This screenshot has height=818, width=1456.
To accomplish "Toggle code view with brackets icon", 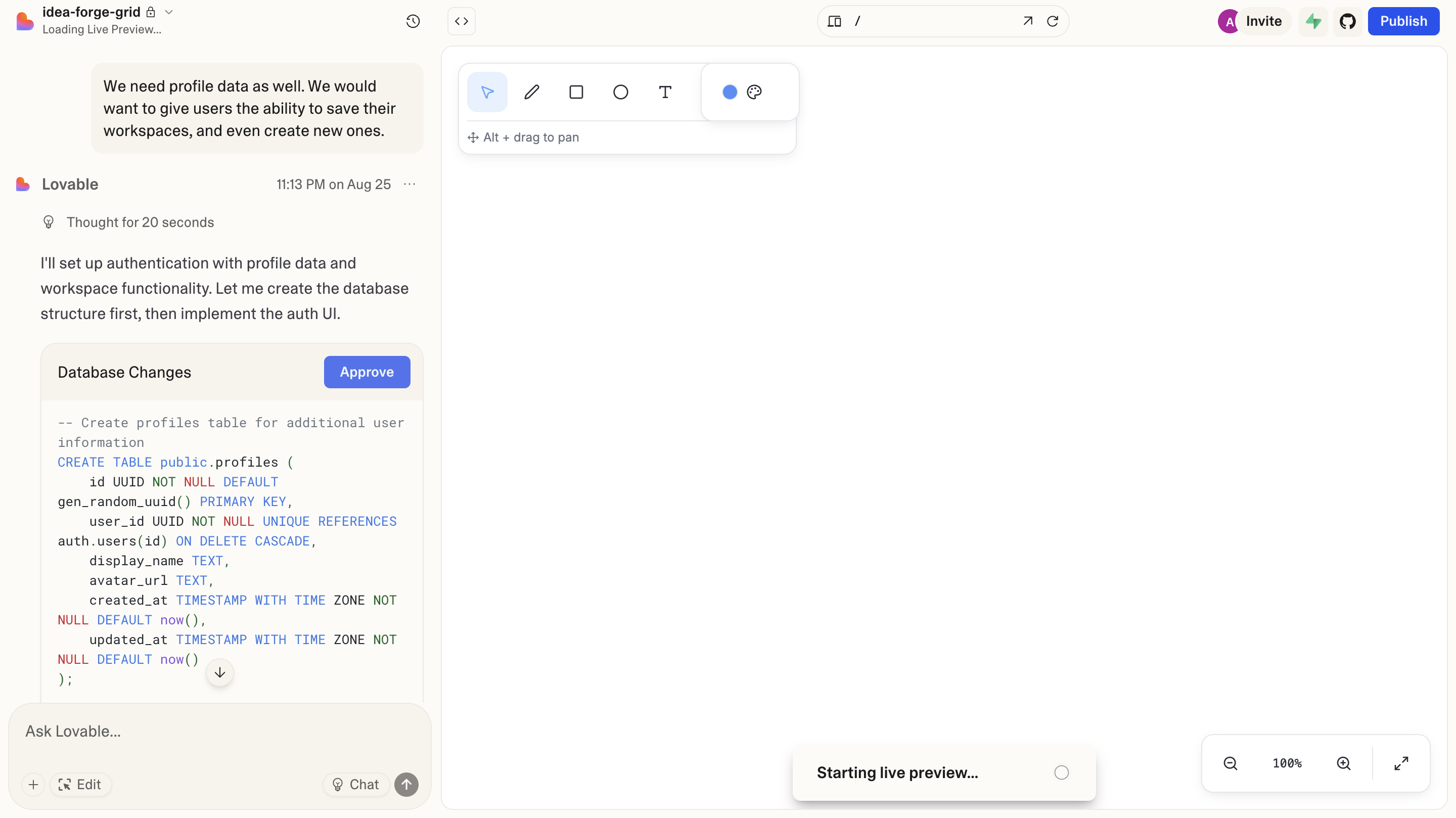I will pyautogui.click(x=461, y=21).
